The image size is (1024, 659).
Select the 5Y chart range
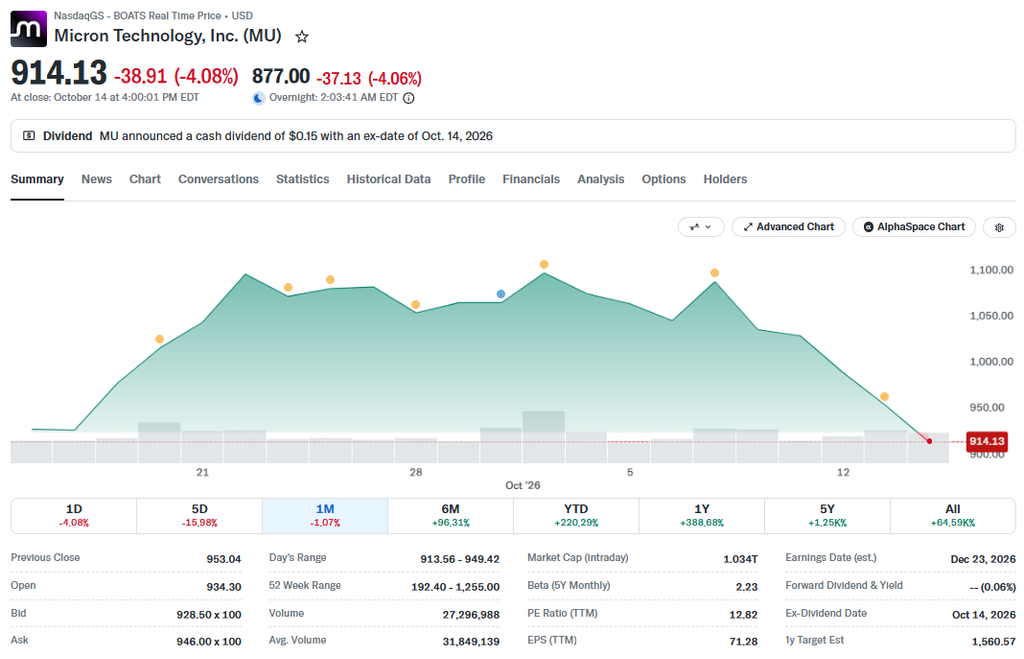tap(827, 515)
